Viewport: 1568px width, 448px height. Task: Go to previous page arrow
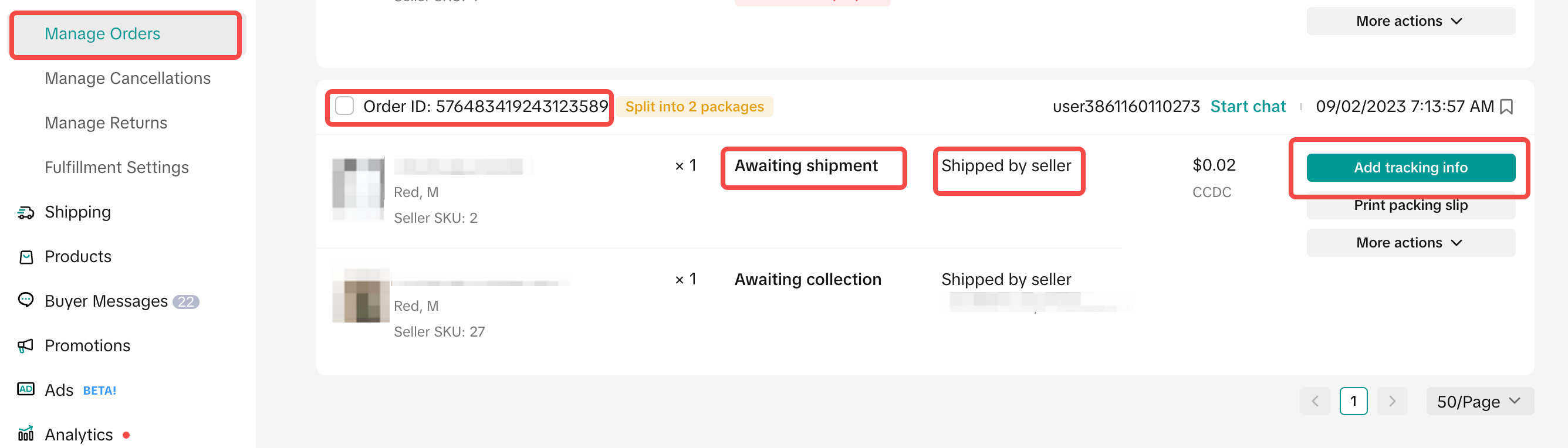tap(1314, 401)
